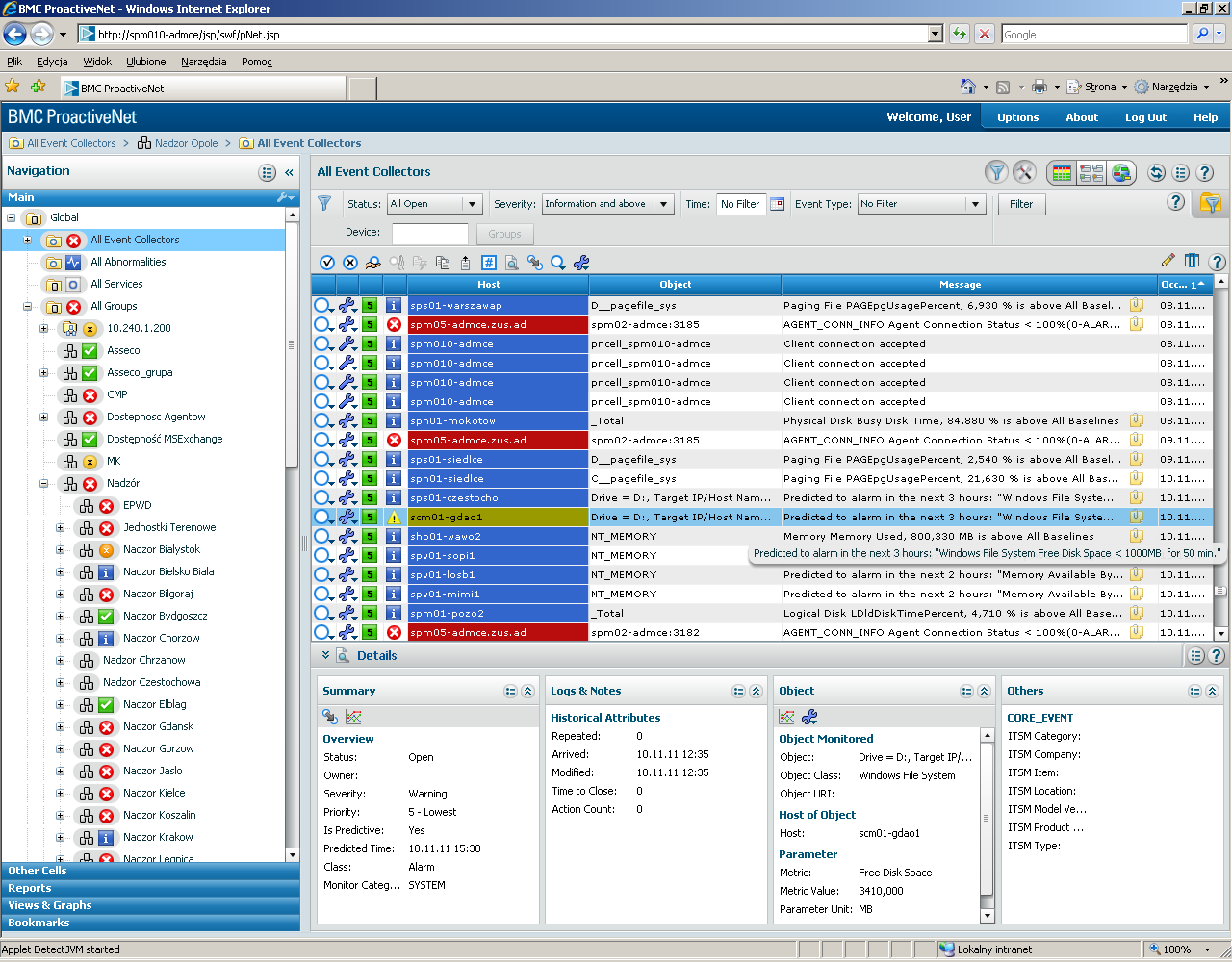This screenshot has width=1232, height=962.
Task: Select the row circle for spv01-mimi1
Action: (x=322, y=594)
